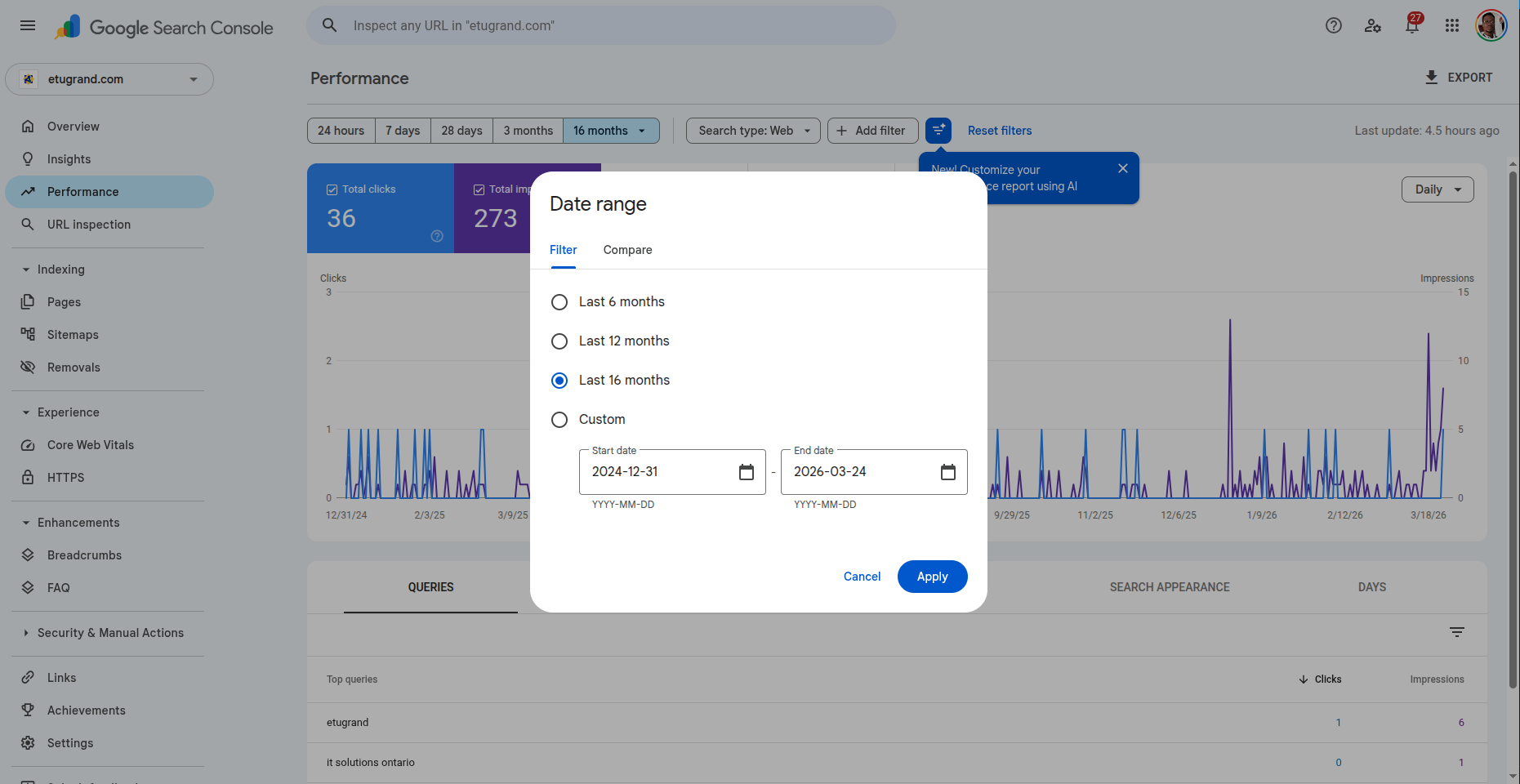The image size is (1520, 784).
Task: Cancel the date range dialog
Action: [862, 577]
